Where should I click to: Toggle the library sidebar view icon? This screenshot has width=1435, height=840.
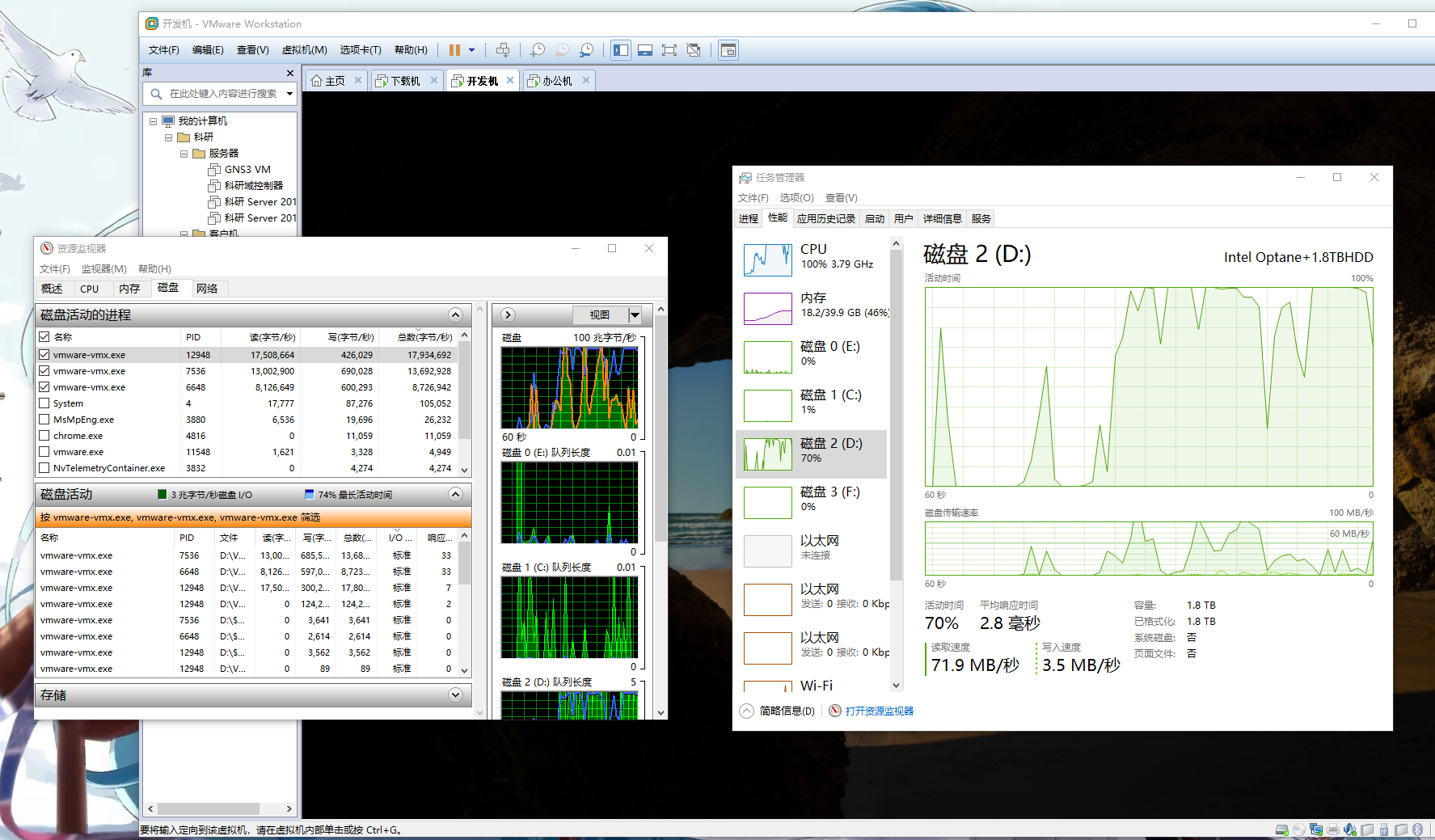point(620,50)
